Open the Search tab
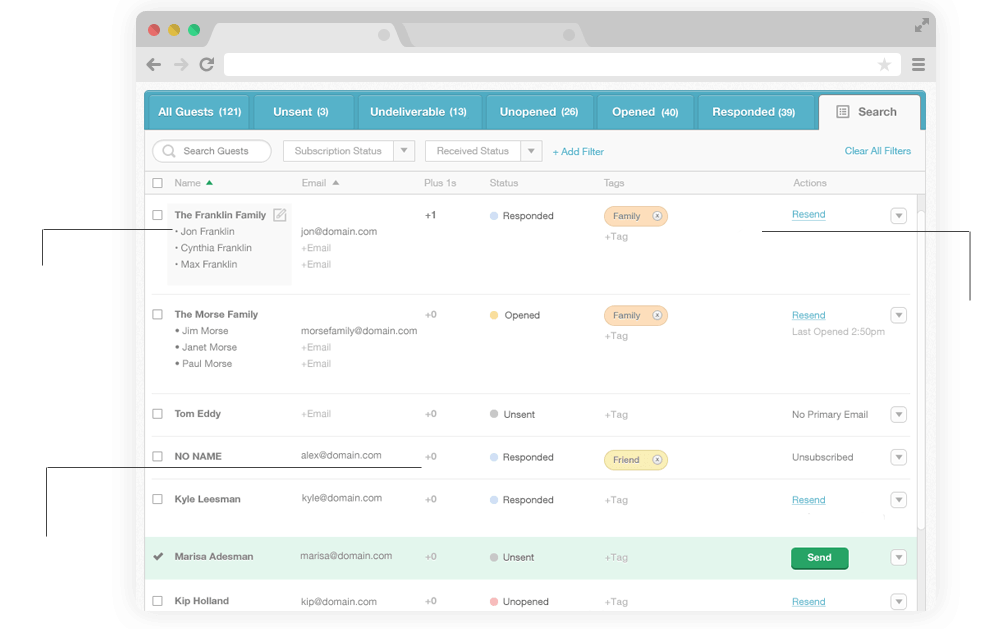Screen dimensions: 991x629 (869, 112)
